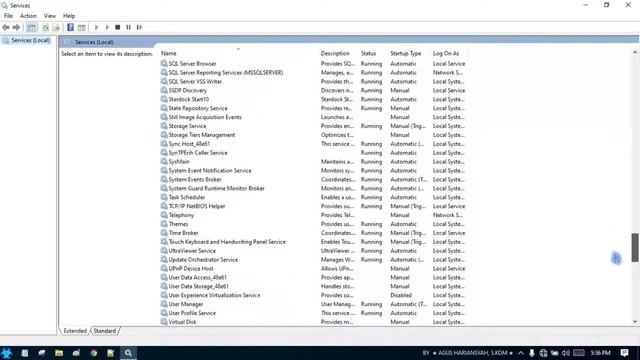Viewport: 640px width, 360px height.
Task: Click the gear icon beside UltraViewer Service
Action: (164, 251)
